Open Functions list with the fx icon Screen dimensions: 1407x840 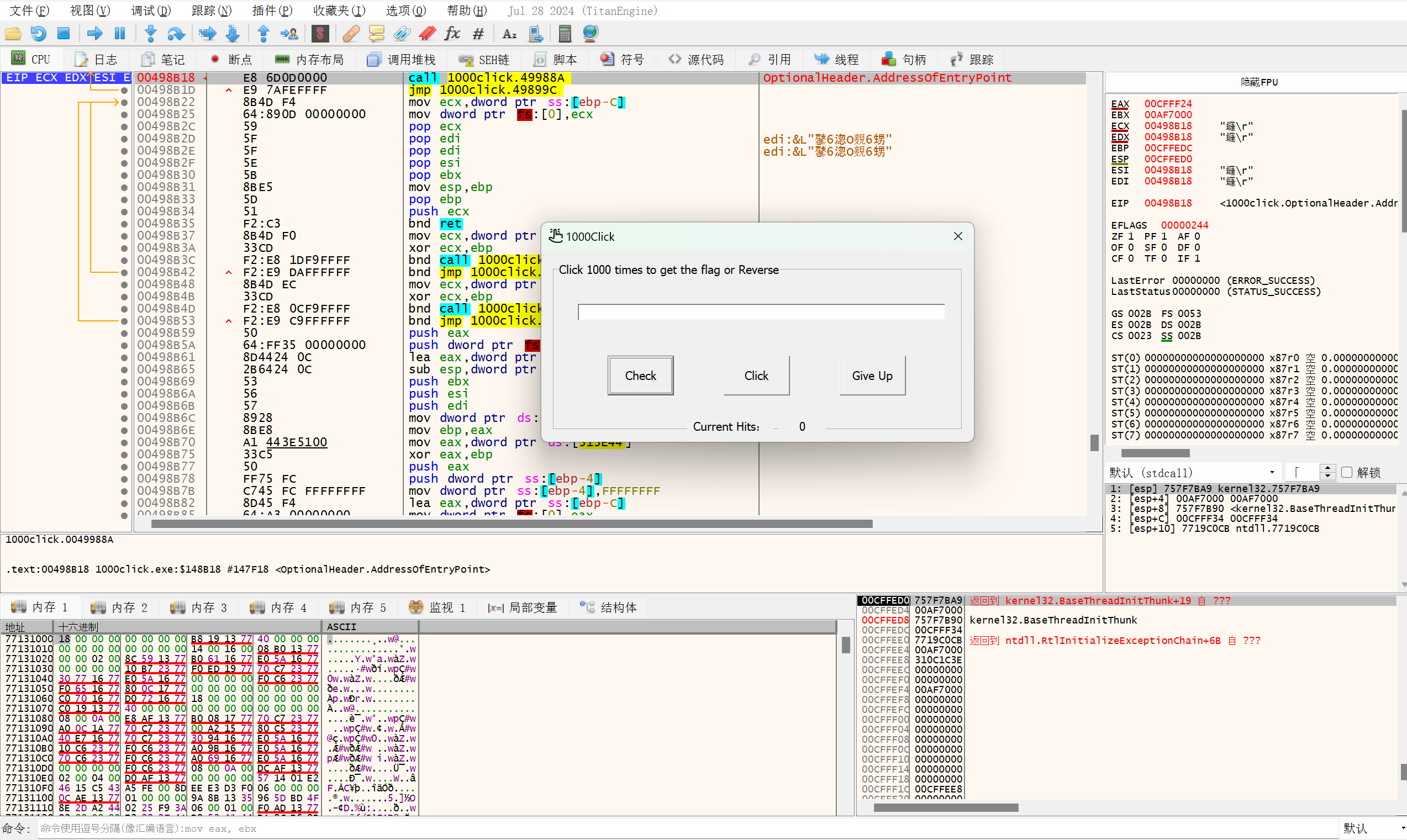pos(452,34)
